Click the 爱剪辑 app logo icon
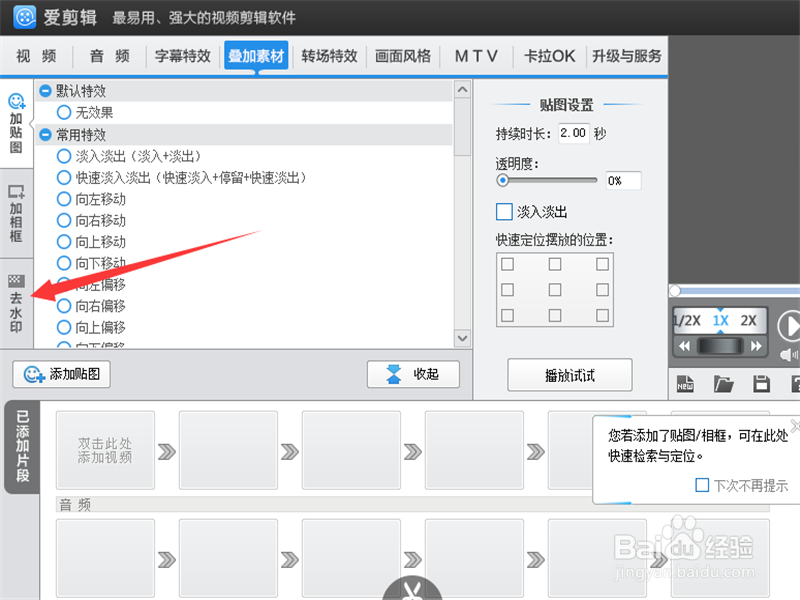Viewport: 800px width, 600px height. click(x=24, y=17)
